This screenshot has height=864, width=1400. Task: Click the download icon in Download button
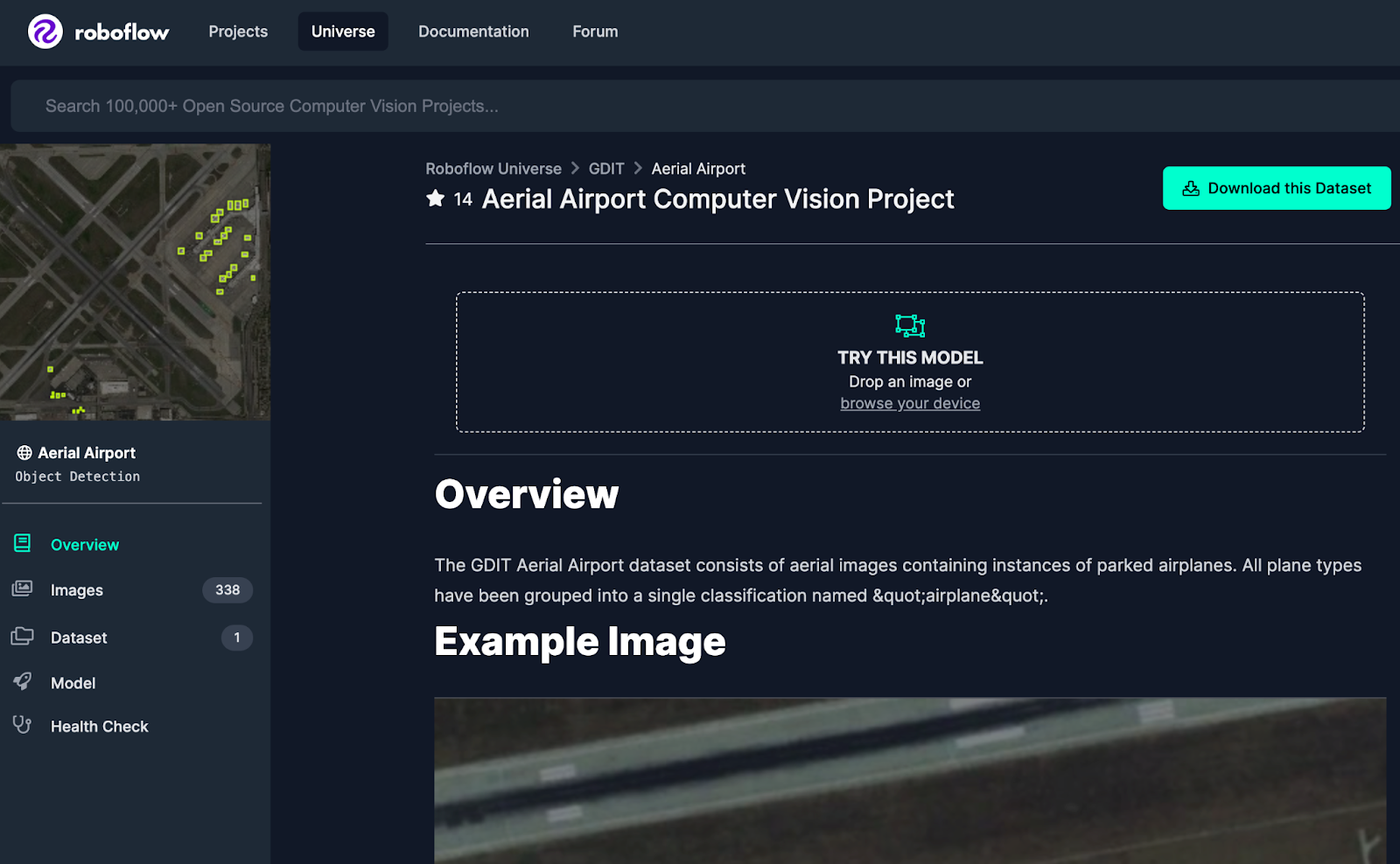pos(1191,188)
